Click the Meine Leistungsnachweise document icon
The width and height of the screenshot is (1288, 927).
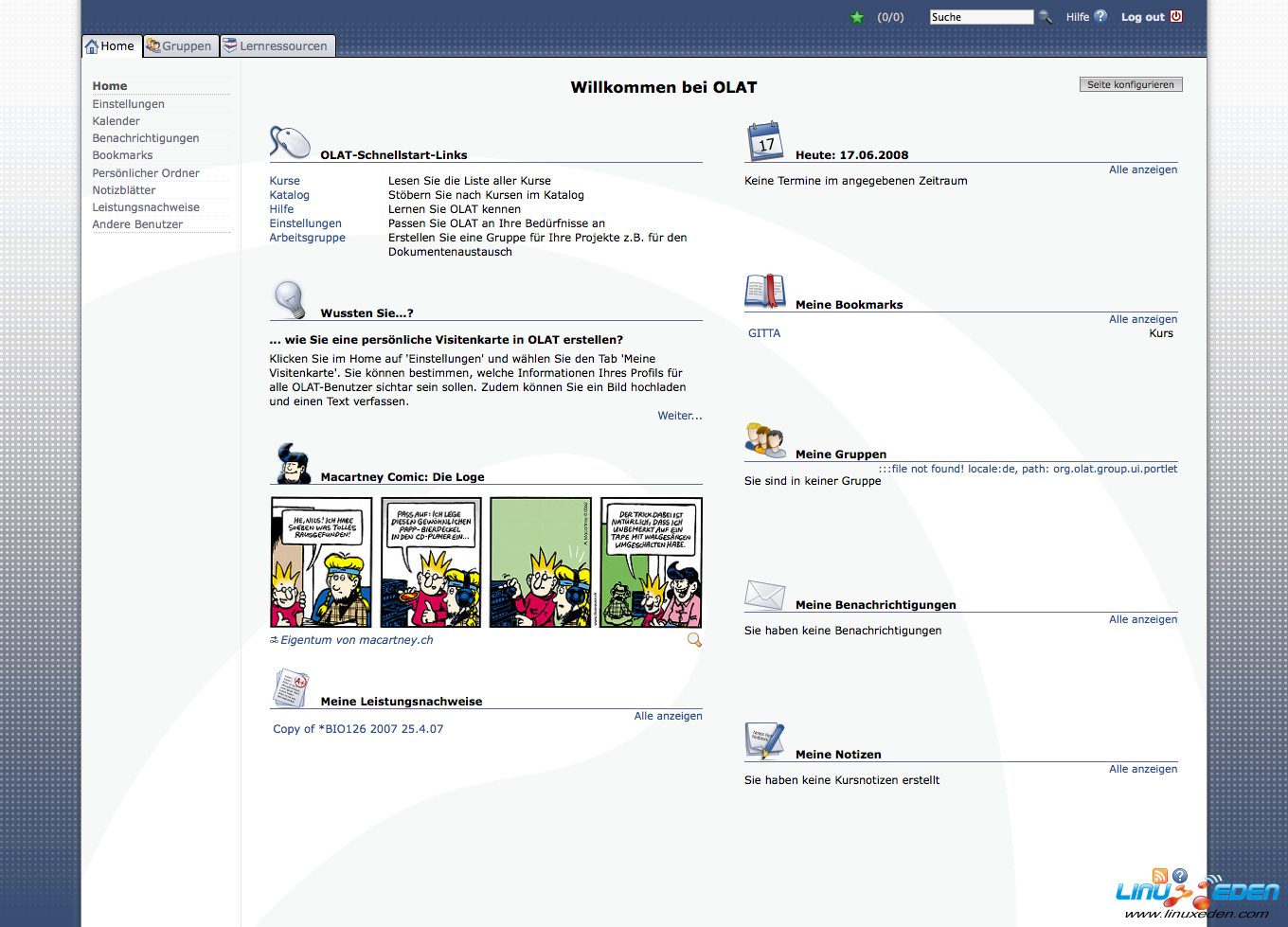(291, 688)
